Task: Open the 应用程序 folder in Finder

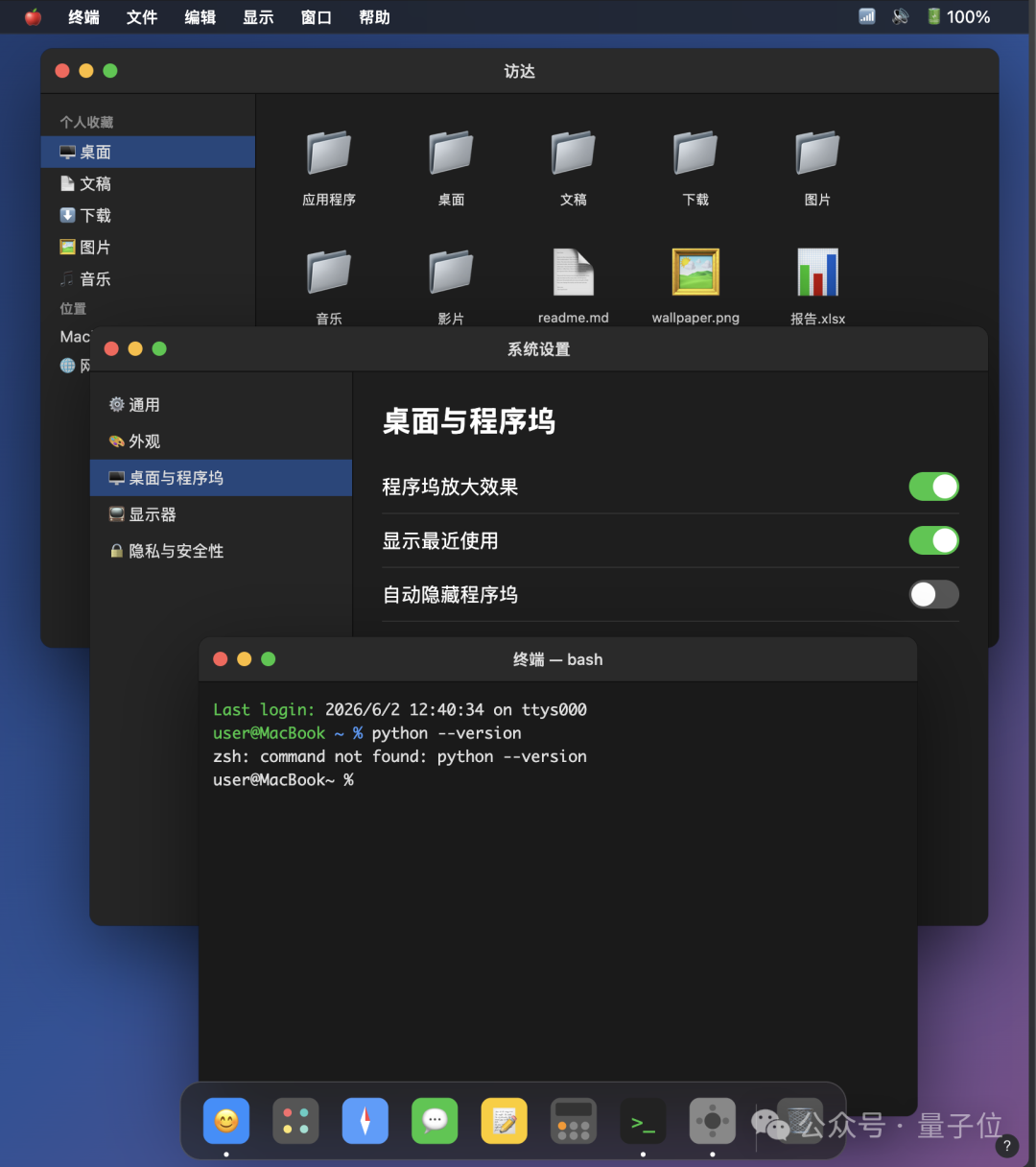Action: coord(329,154)
